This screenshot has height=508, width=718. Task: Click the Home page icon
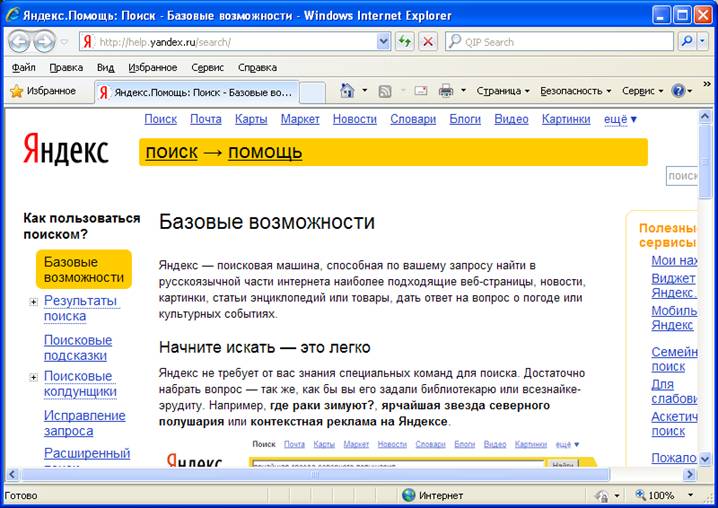click(347, 91)
